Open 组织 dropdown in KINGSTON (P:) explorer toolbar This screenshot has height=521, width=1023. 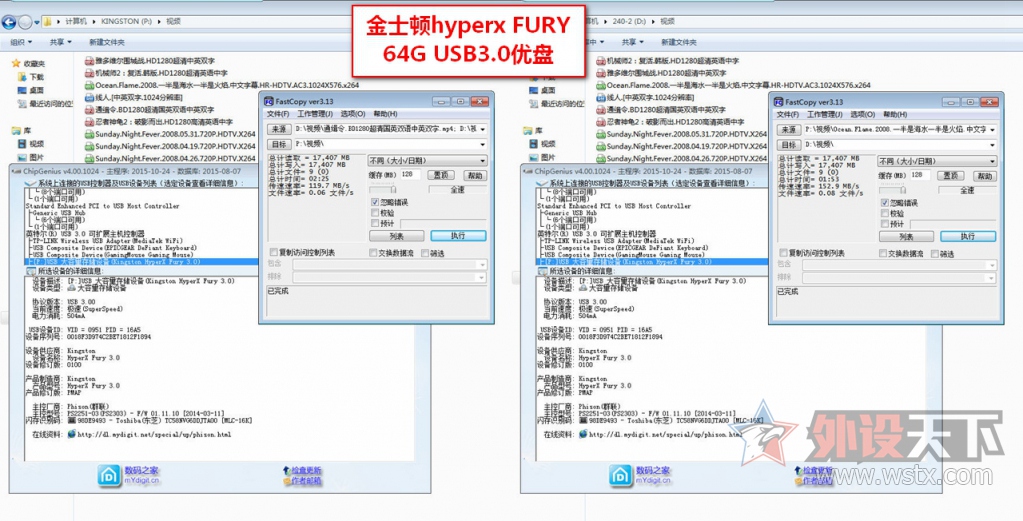(x=21, y=42)
